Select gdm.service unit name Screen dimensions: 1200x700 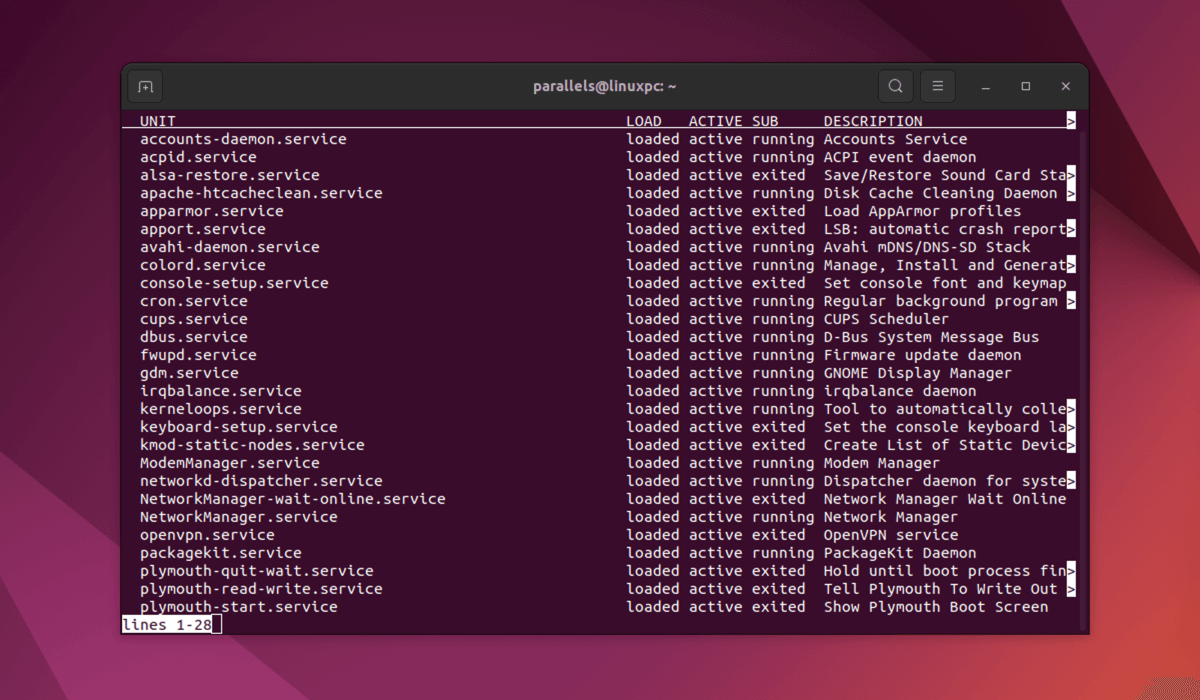(189, 373)
